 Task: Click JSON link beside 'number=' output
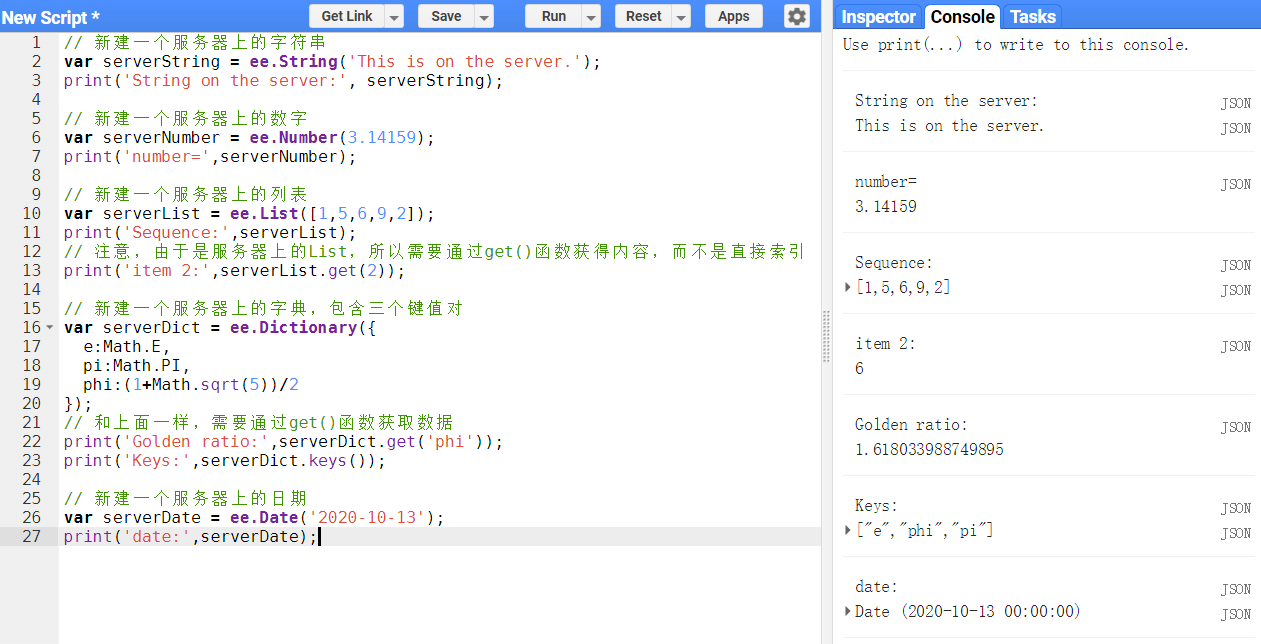click(x=1235, y=184)
